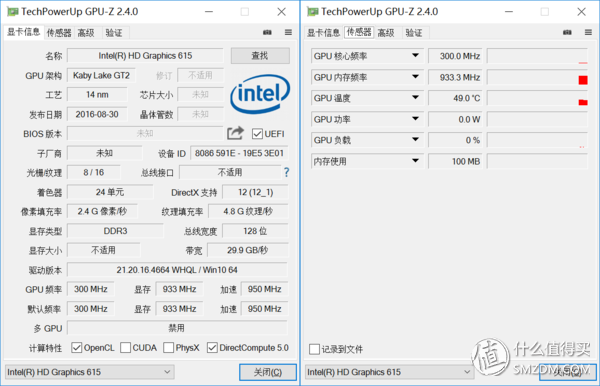600x386 pixels.
Task: Click the Kaby Lake GT2 architecture field
Action: 101,75
